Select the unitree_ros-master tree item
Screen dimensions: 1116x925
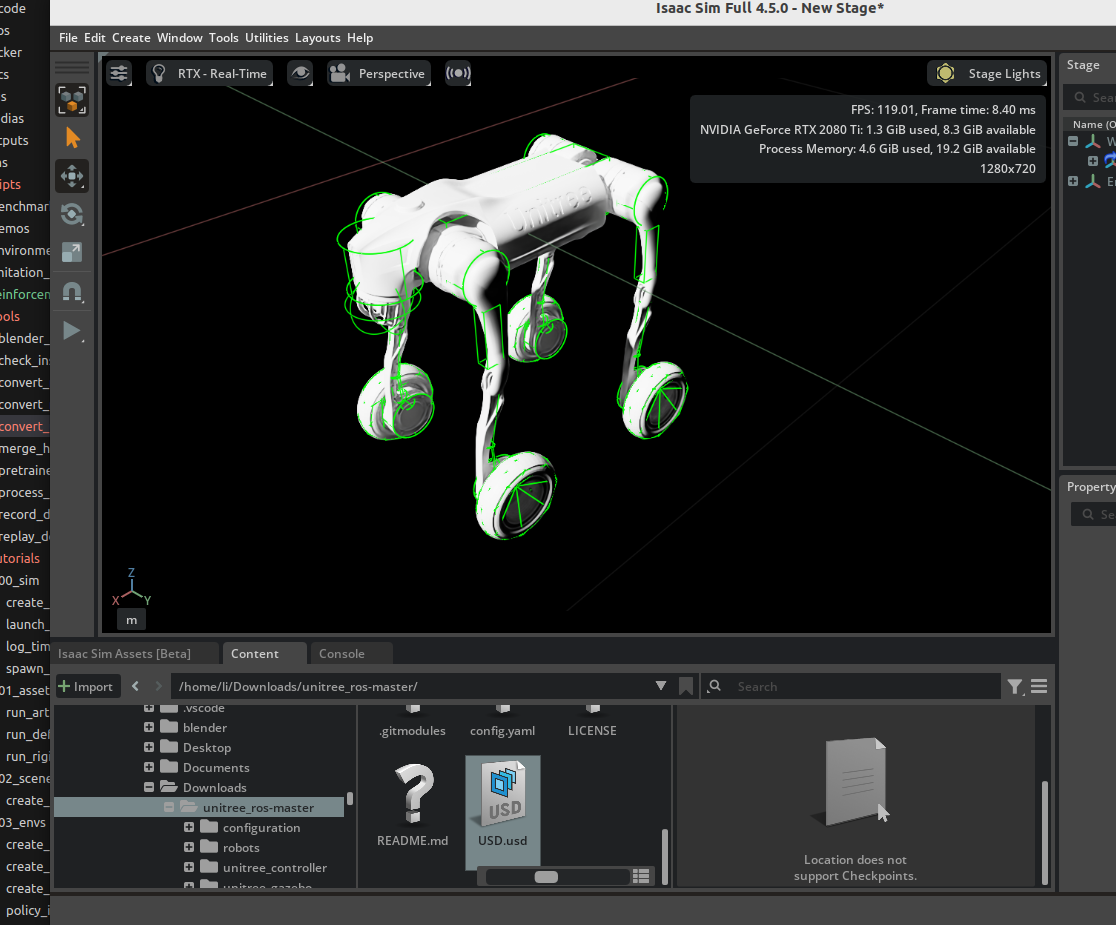199,807
